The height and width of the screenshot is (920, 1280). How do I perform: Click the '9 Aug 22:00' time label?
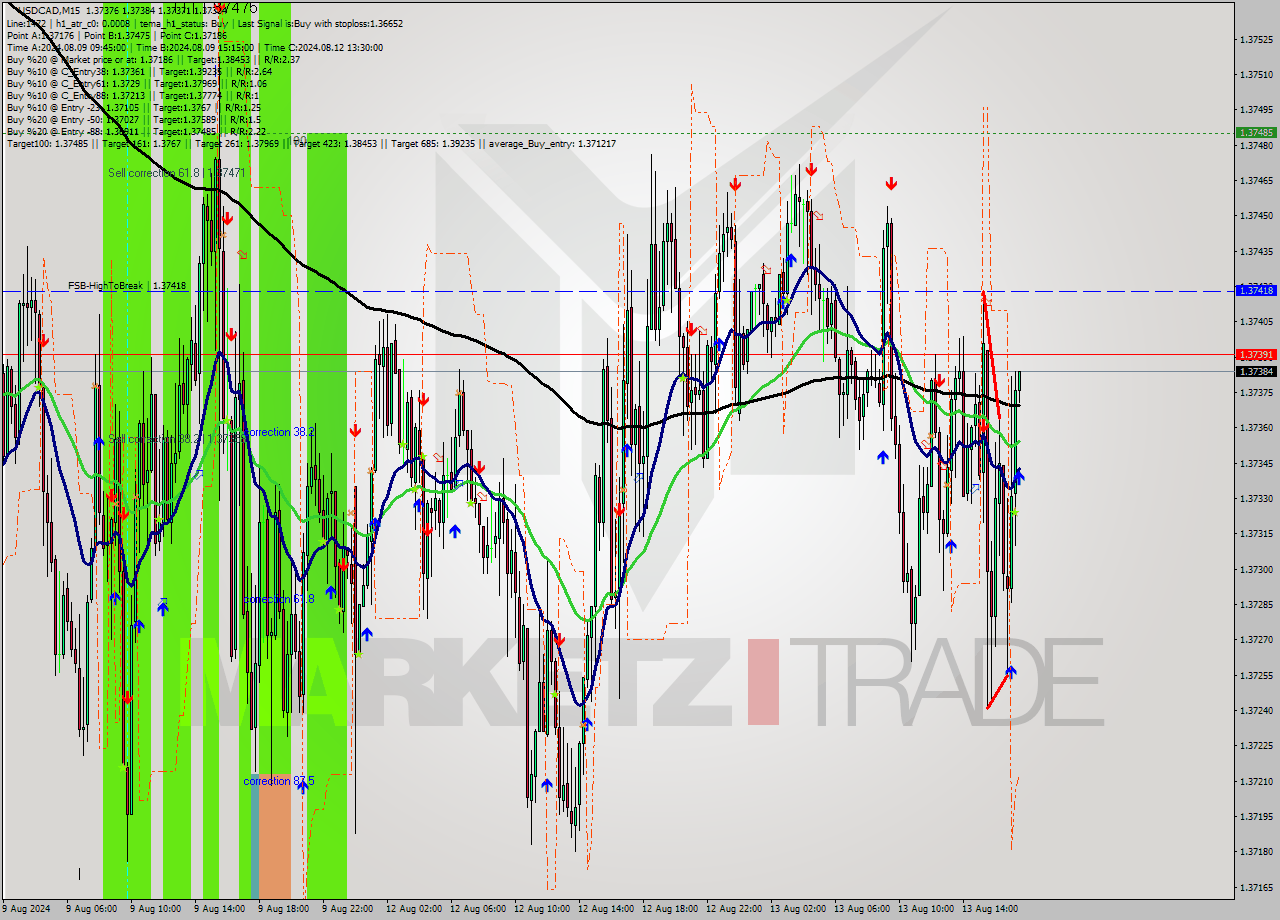pyautogui.click(x=347, y=909)
